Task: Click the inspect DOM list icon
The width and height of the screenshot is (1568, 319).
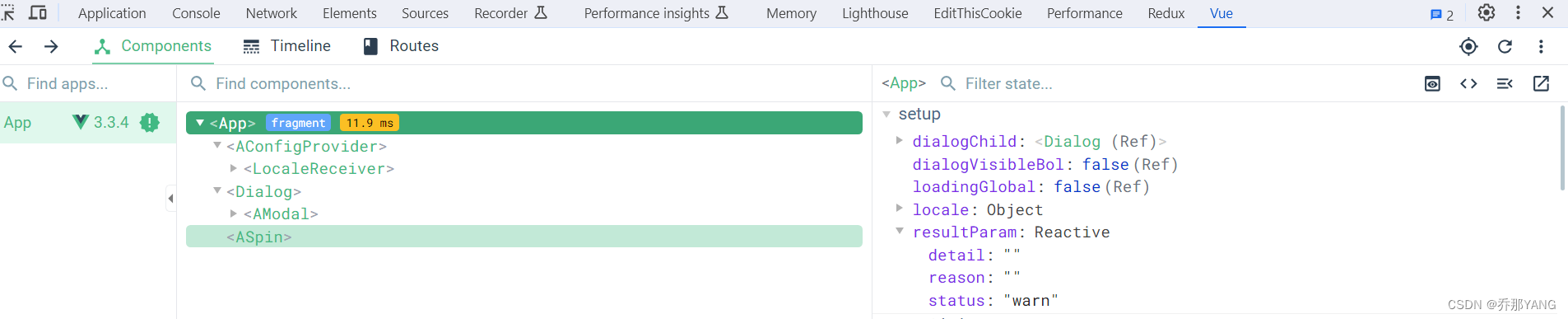Action: [x=1505, y=84]
